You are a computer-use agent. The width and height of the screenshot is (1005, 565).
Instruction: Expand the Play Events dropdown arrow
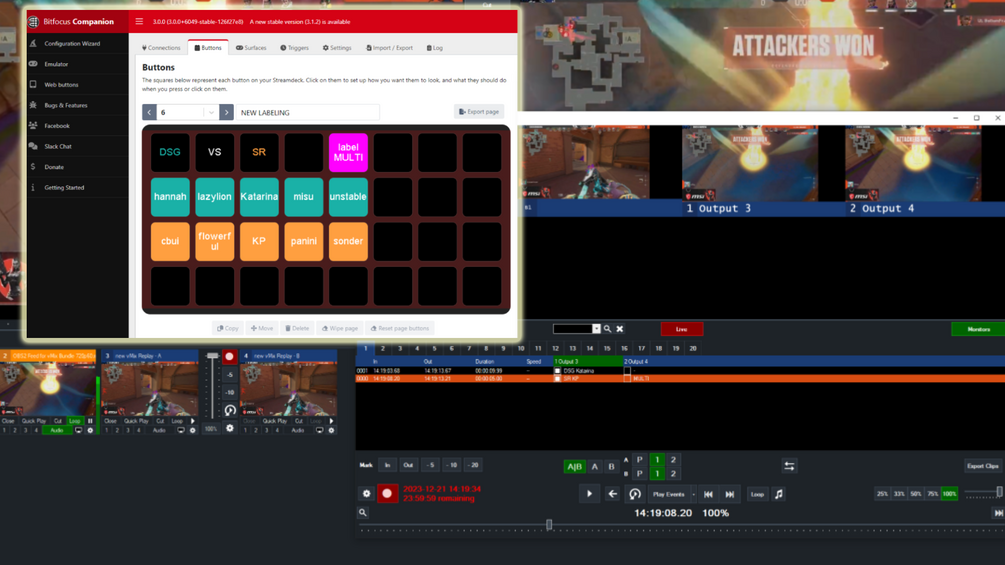tap(694, 494)
